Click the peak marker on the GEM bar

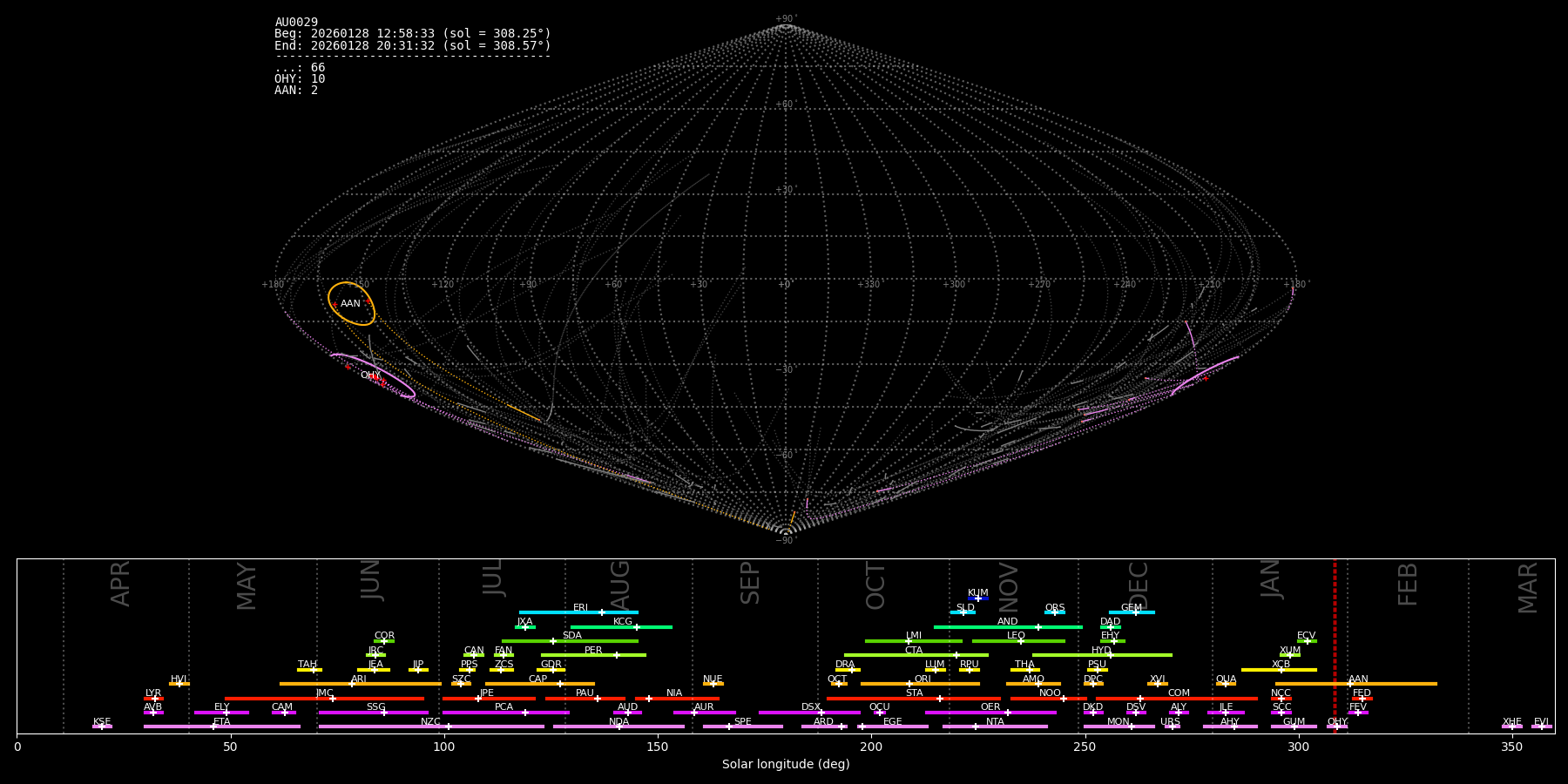[1135, 612]
